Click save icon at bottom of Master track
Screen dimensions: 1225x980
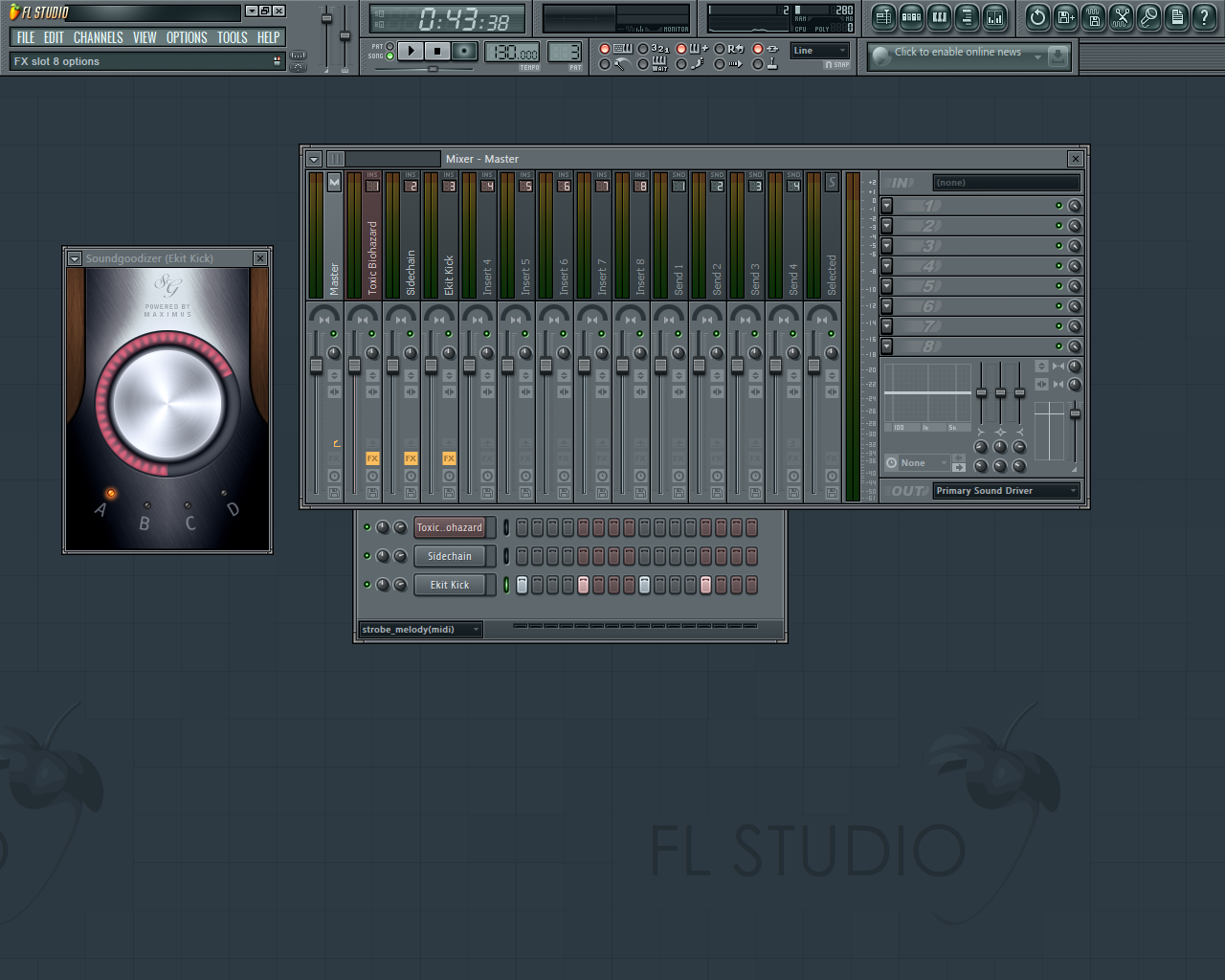point(334,493)
